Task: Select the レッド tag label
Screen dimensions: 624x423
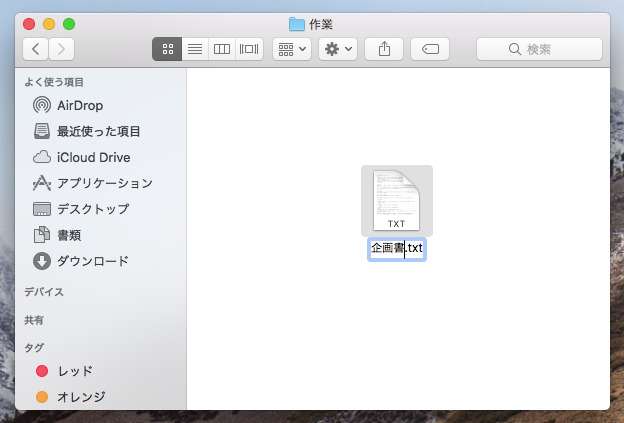Action: pyautogui.click(x=75, y=371)
